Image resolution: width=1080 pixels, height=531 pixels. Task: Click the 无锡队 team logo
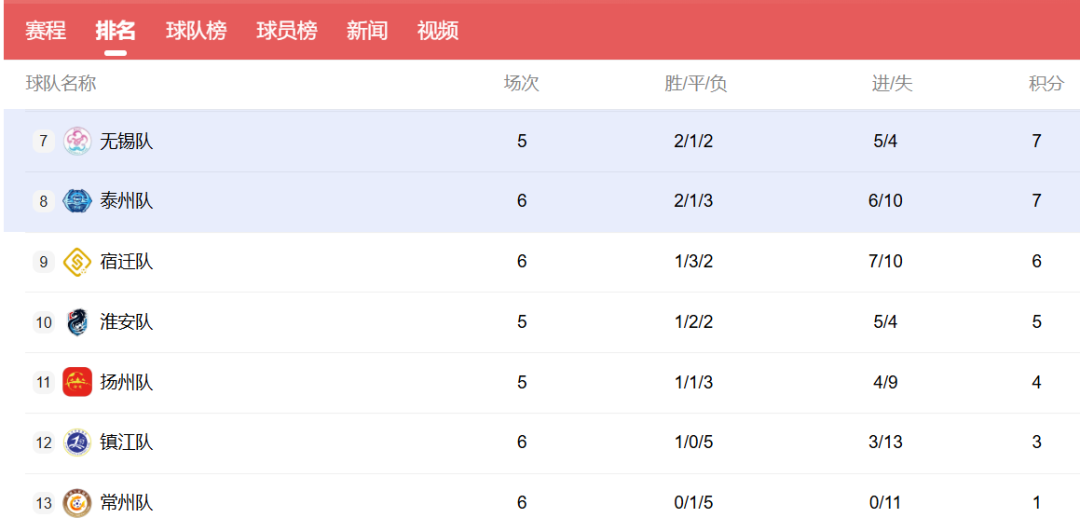77,141
